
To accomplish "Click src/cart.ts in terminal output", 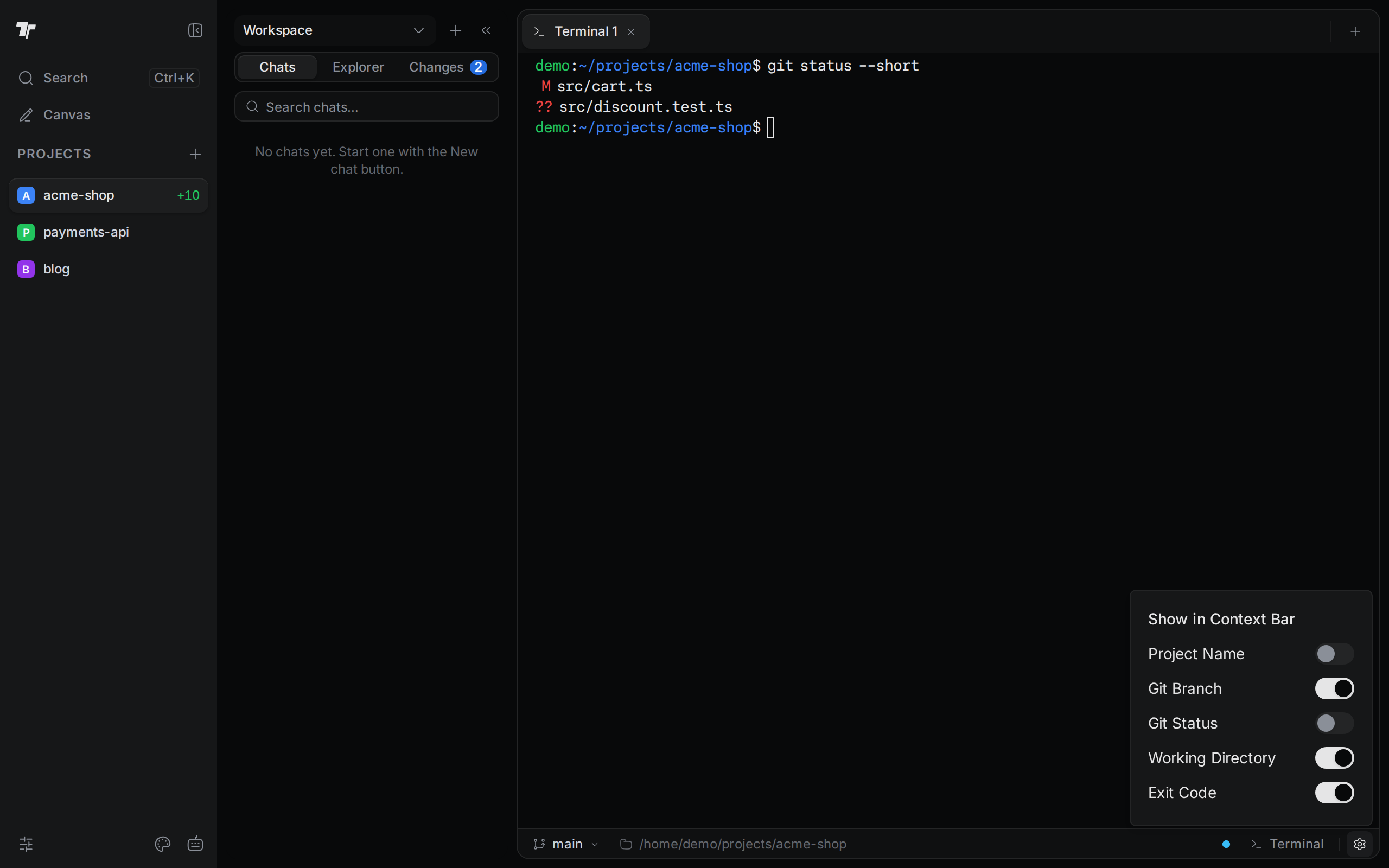I will pos(604,86).
